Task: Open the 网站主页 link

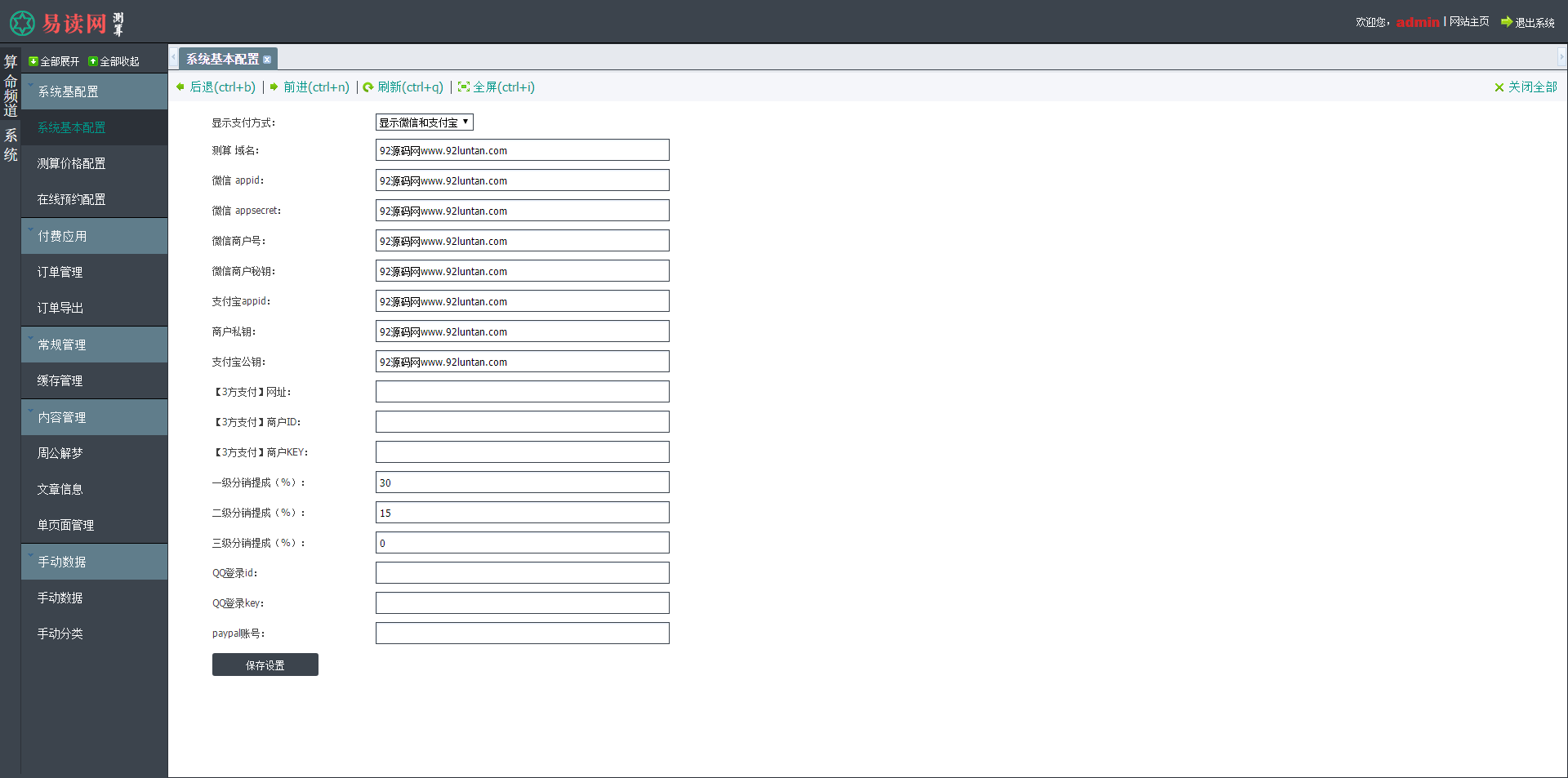Action: (x=1469, y=22)
